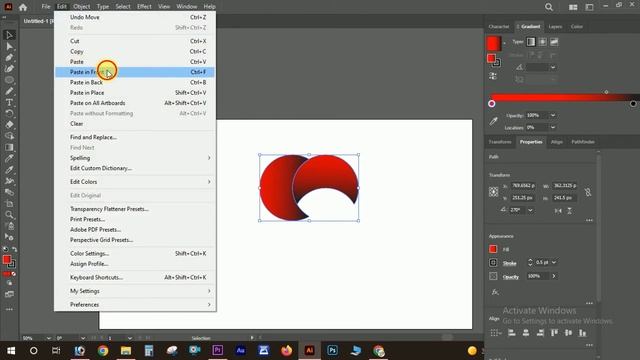Screen dimensions: 640x360
Task: Click the Flip Horizontal icon in Transform
Action: (558, 211)
